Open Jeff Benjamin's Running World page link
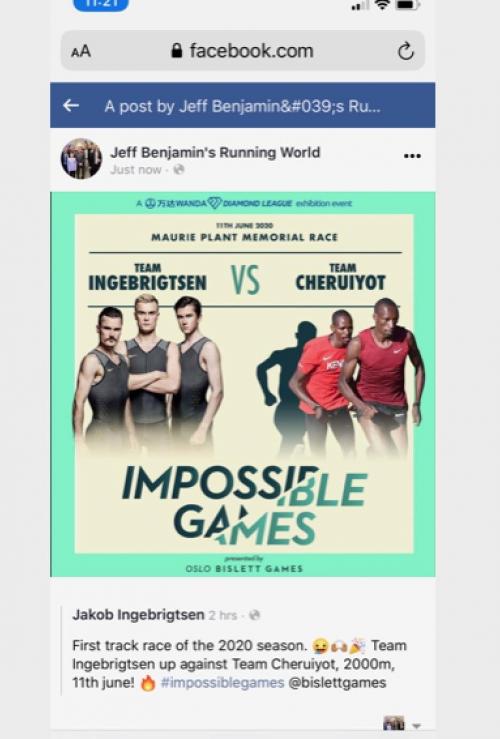This screenshot has width=500, height=739. point(215,152)
